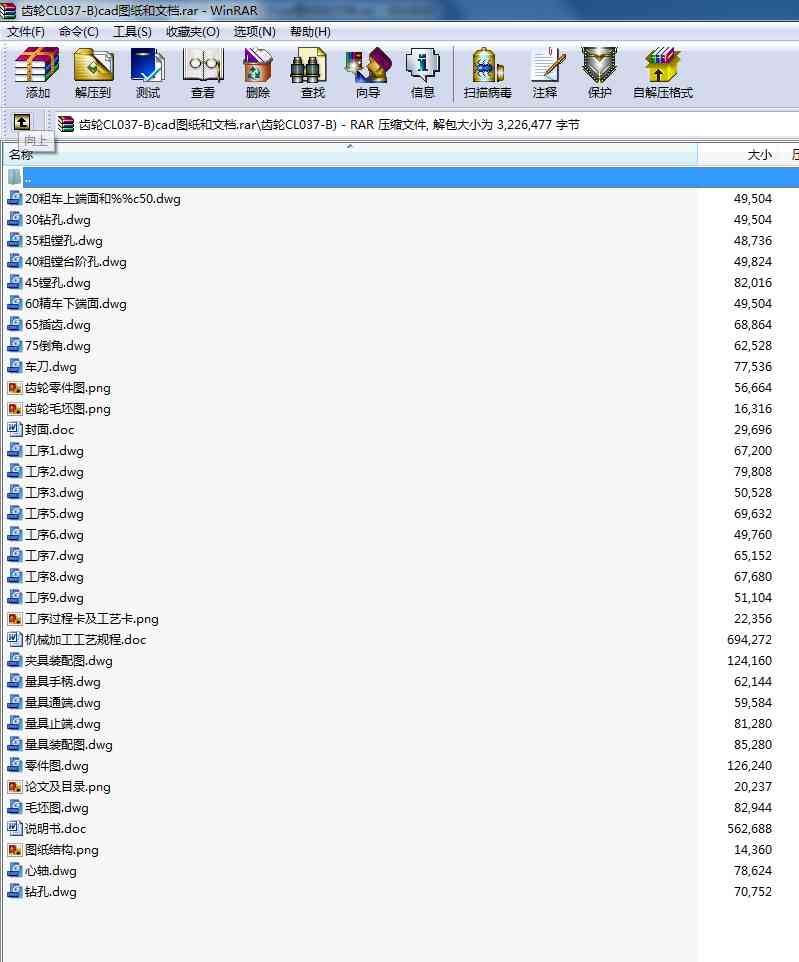The height and width of the screenshot is (962, 799).
Task: Select file 工序1.dwg
Action: click(55, 451)
